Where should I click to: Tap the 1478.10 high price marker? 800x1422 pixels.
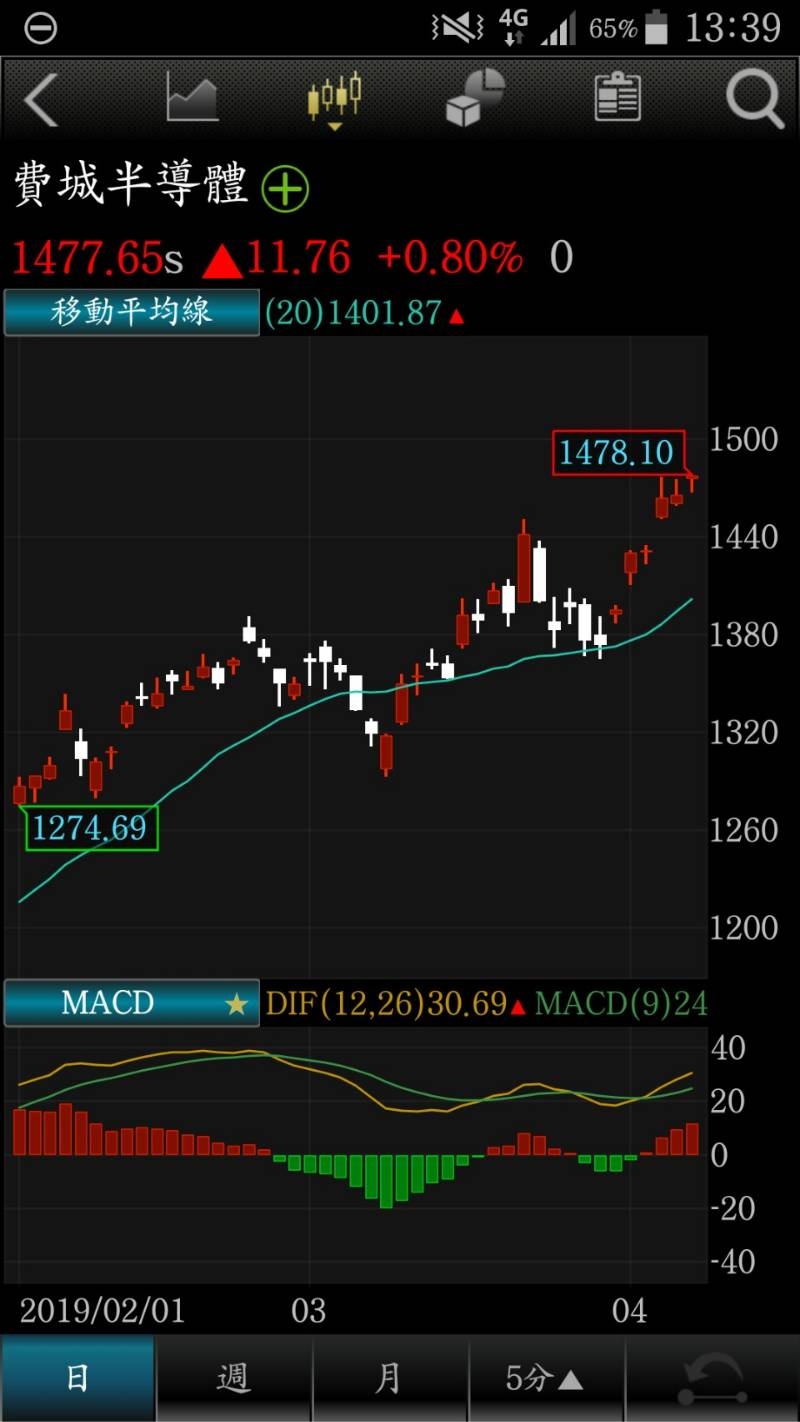617,453
